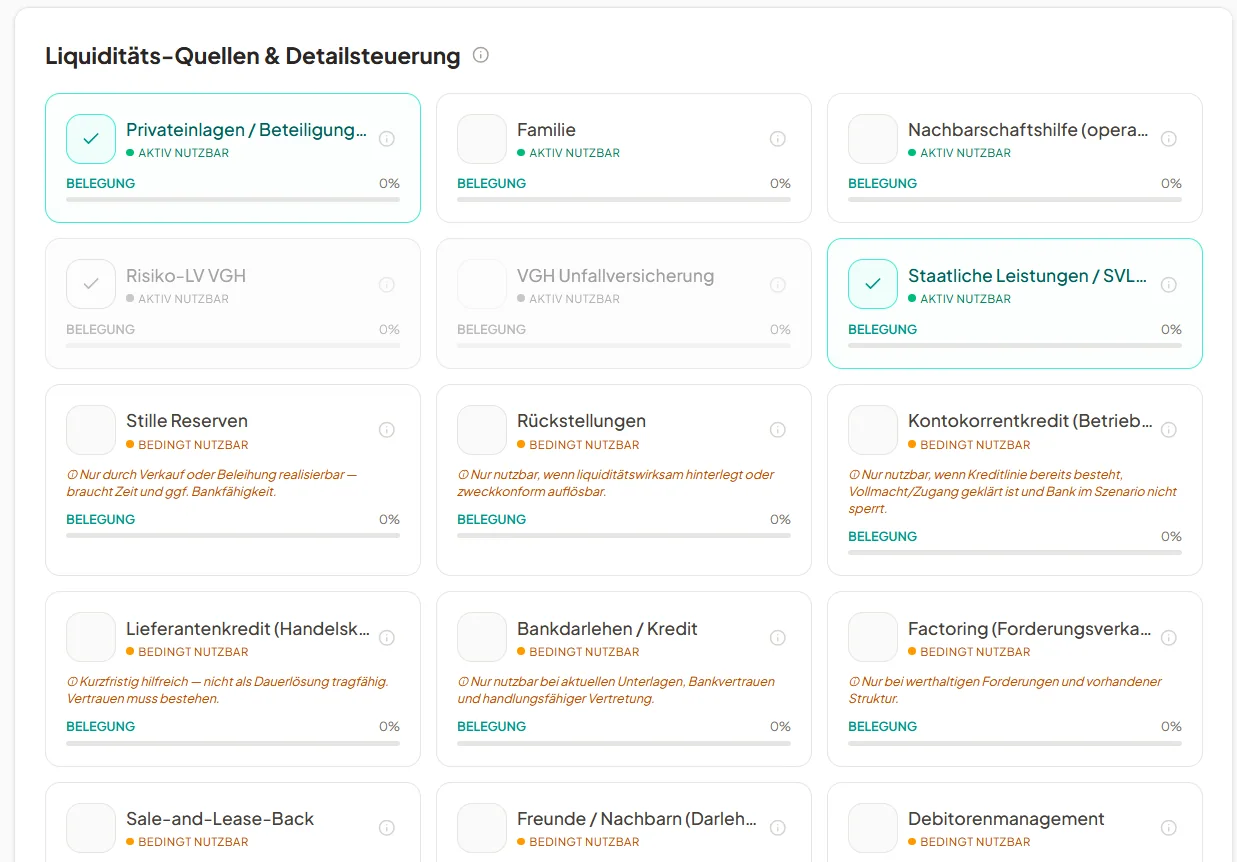Show Rückstellungen info tooltip icon
Viewport: 1237px width, 862px height.
[x=778, y=430]
